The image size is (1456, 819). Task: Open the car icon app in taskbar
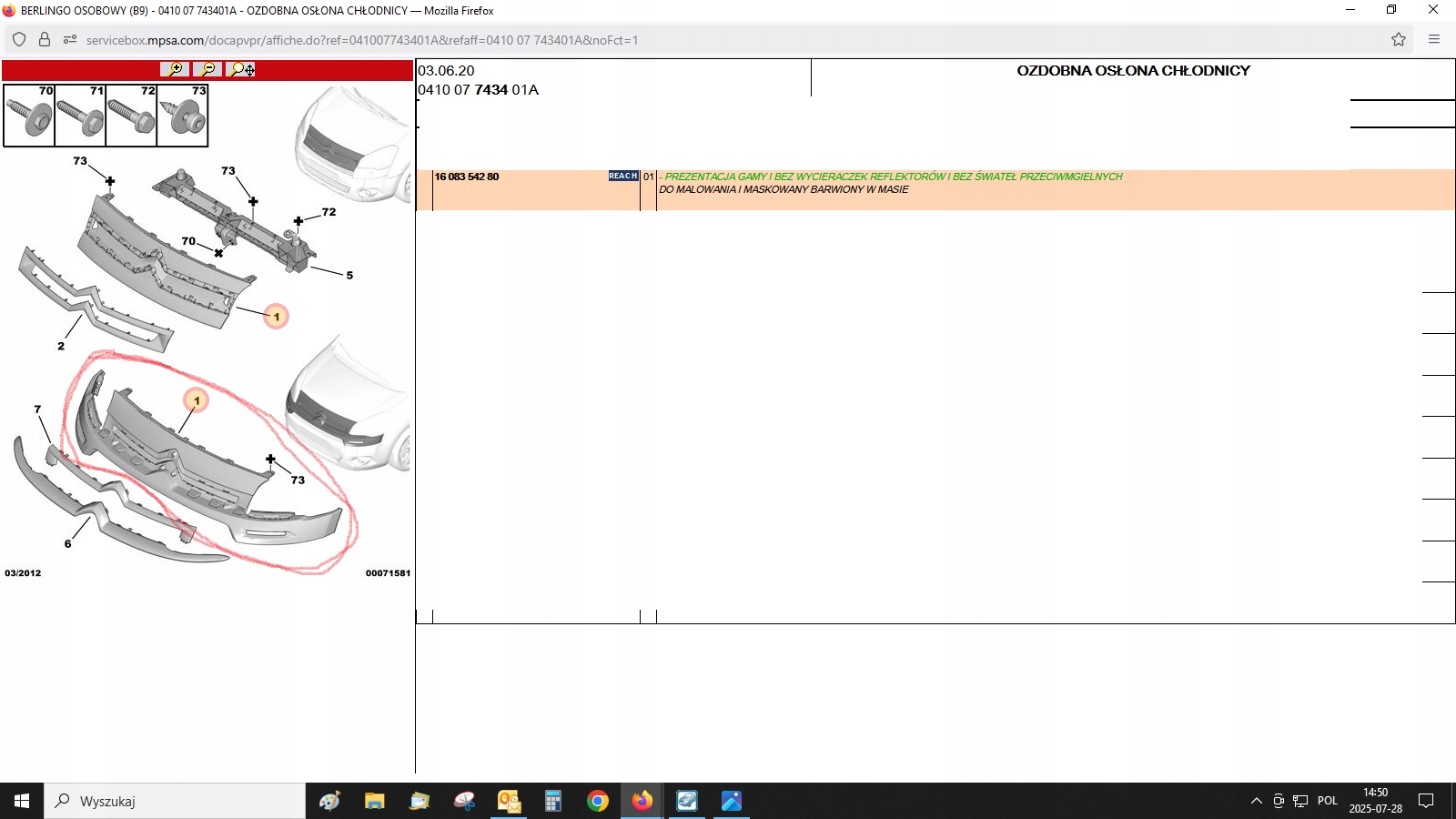[x=687, y=801]
